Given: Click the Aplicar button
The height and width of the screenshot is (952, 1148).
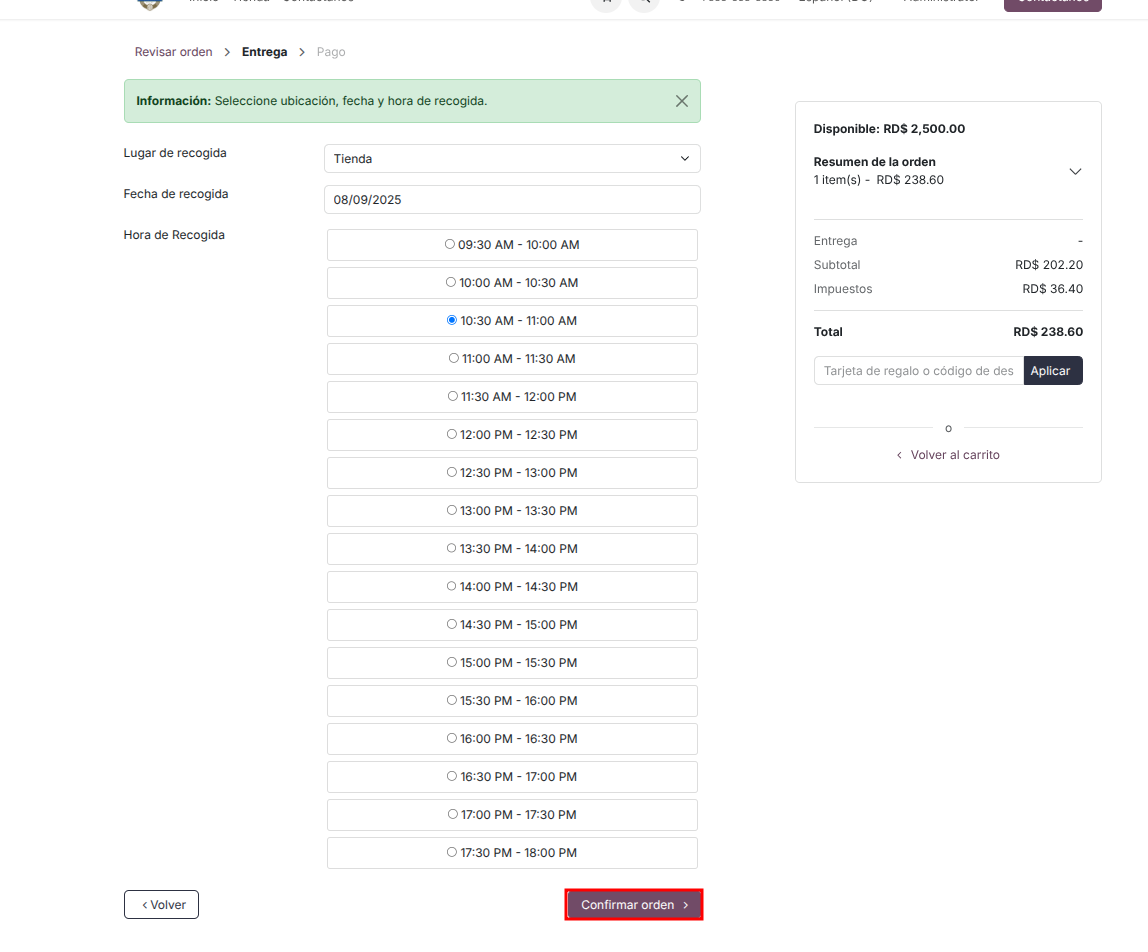Looking at the screenshot, I should pyautogui.click(x=1051, y=371).
